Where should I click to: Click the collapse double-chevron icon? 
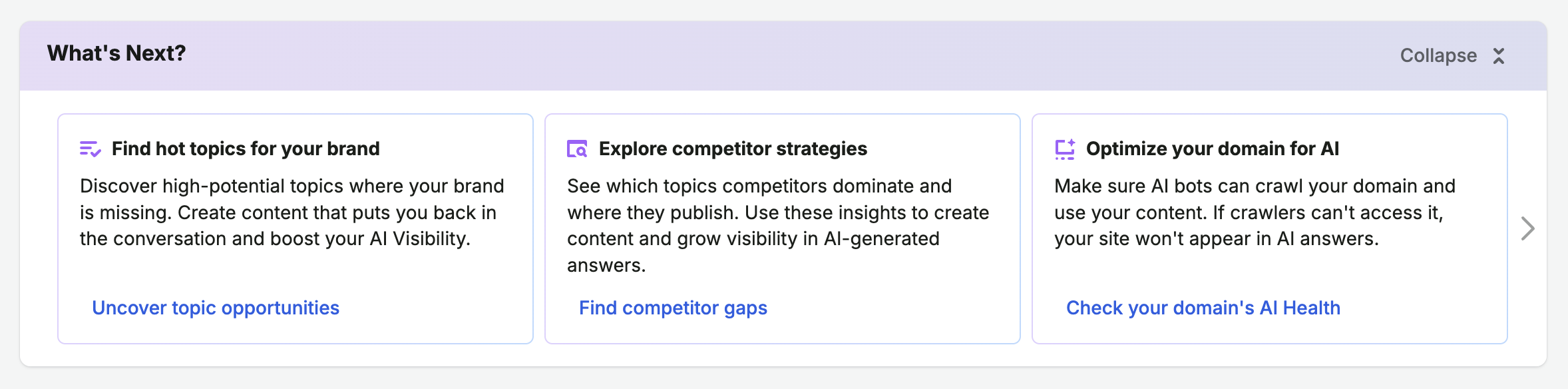[1498, 56]
